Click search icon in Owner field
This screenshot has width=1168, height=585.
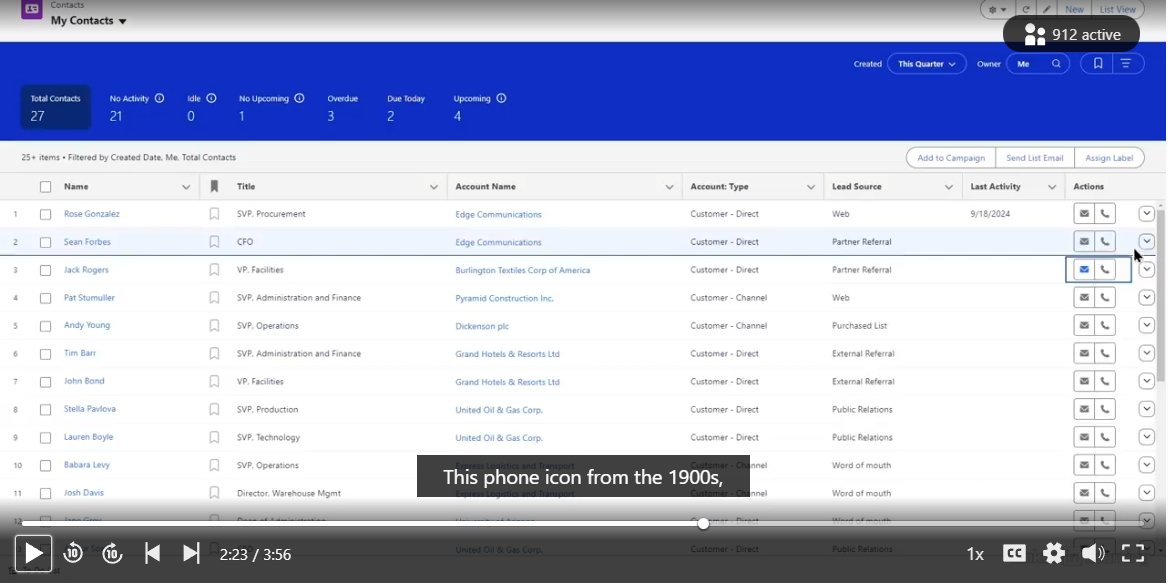pyautogui.click(x=1056, y=64)
